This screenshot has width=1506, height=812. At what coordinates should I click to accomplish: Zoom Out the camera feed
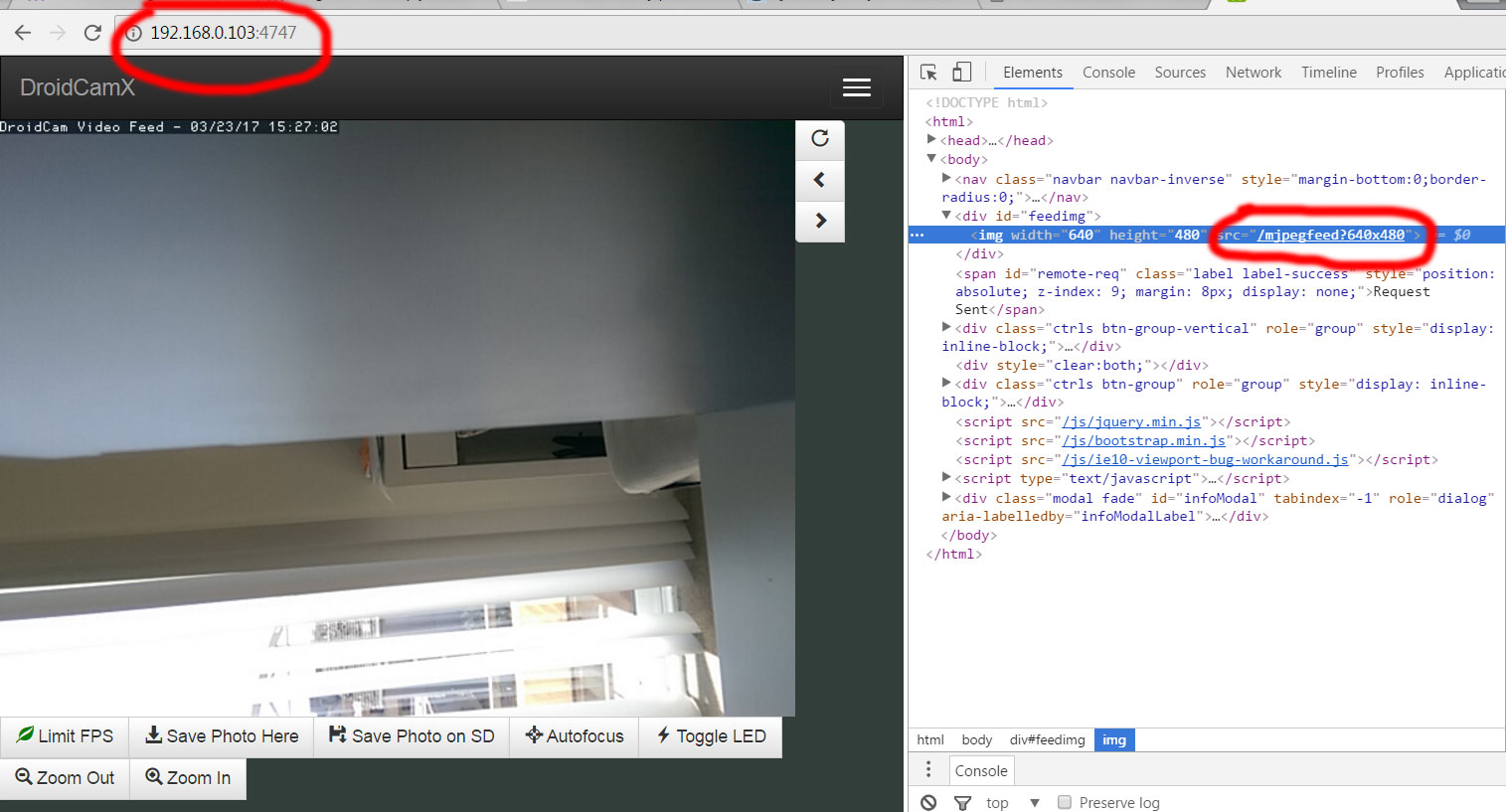click(65, 778)
